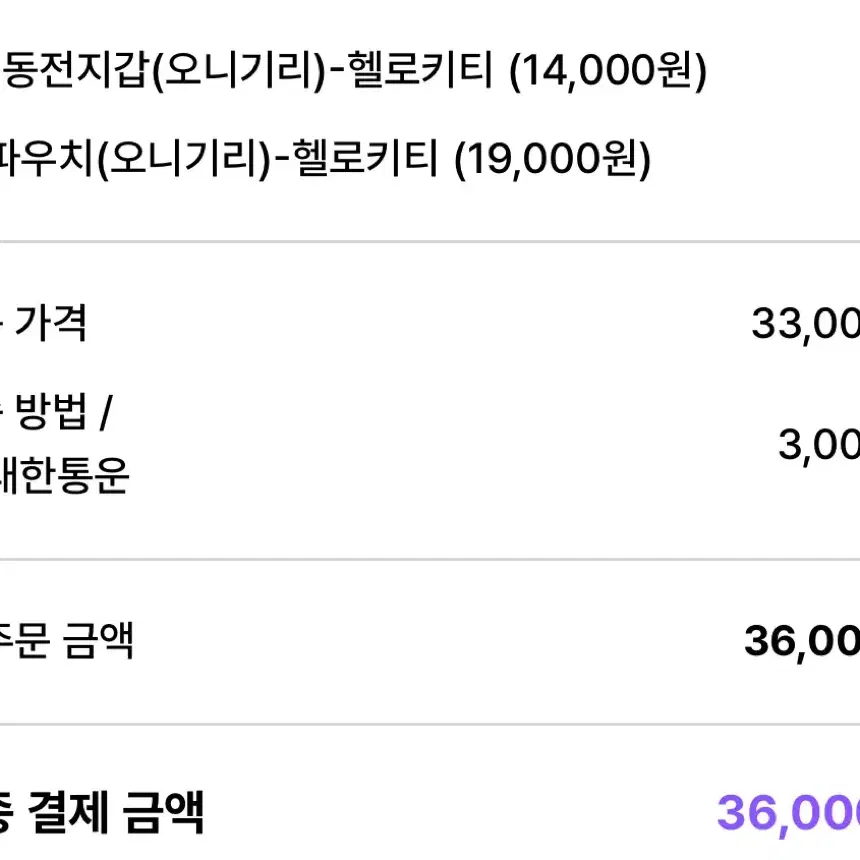The width and height of the screenshot is (860, 860).
Task: Click the 대한통운 courier text
Action: tap(64, 475)
